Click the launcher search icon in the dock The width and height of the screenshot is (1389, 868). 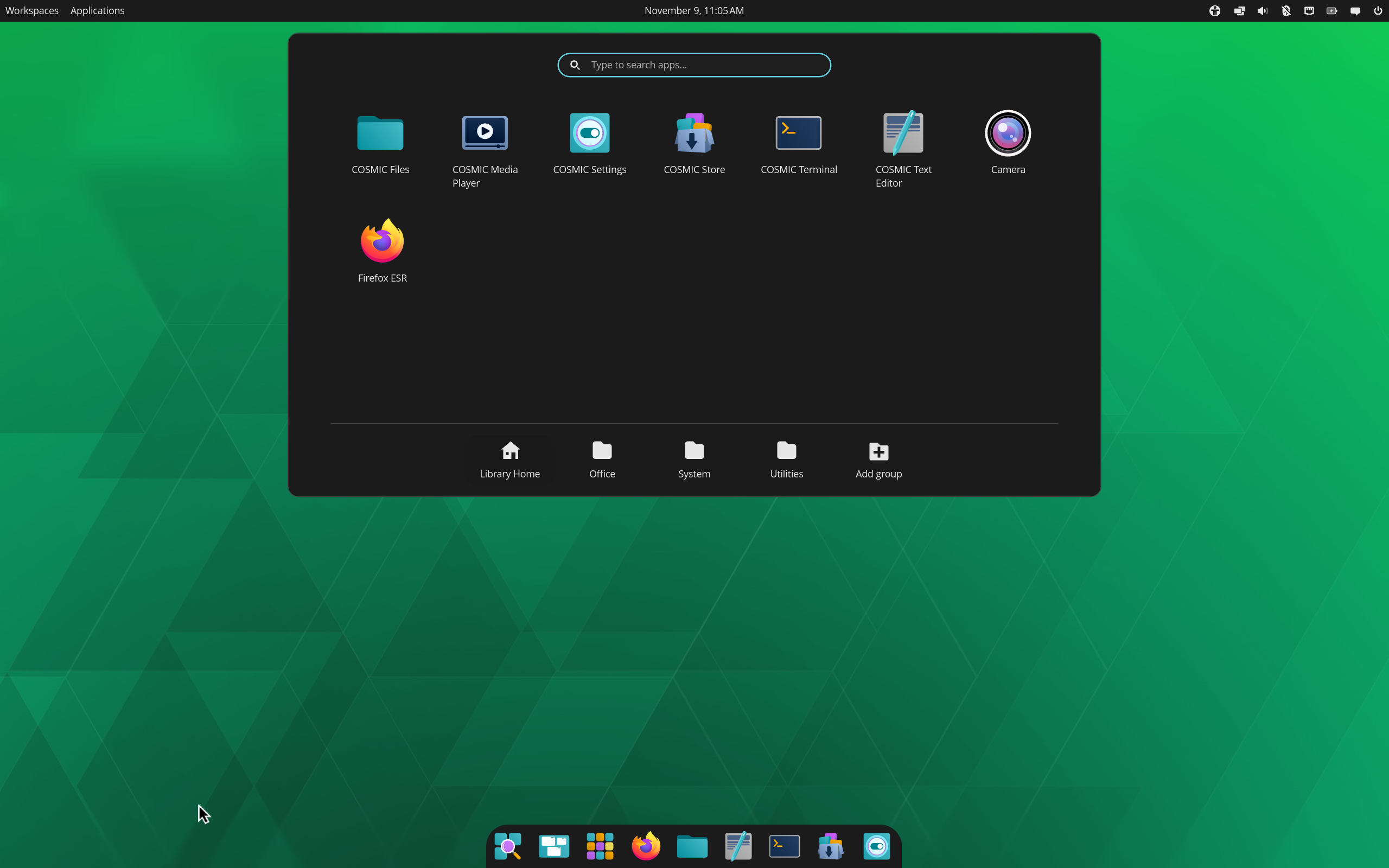click(508, 846)
